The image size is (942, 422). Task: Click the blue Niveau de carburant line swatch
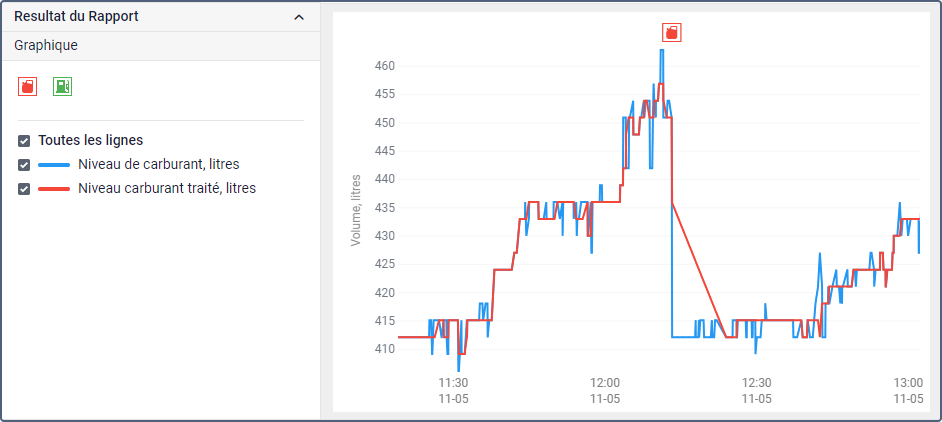tap(54, 165)
